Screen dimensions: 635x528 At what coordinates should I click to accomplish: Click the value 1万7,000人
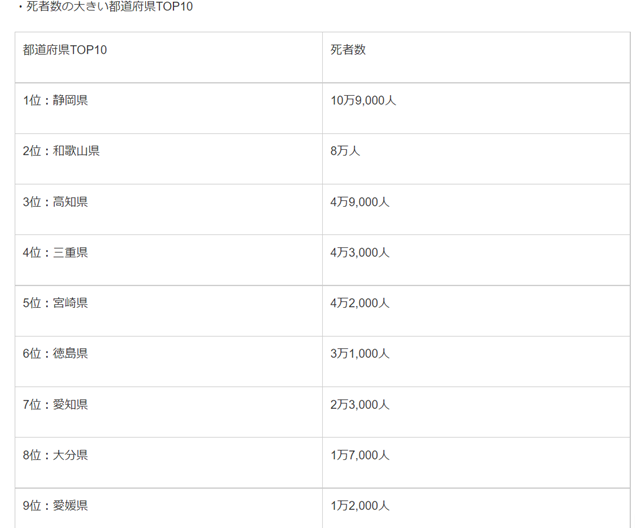(x=360, y=455)
